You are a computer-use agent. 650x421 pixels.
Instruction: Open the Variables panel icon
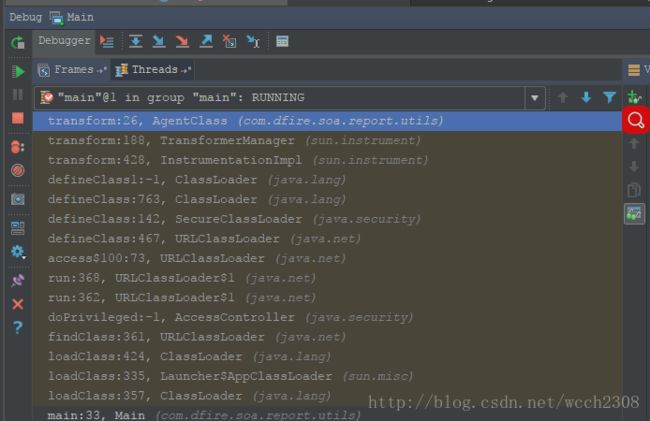(634, 70)
